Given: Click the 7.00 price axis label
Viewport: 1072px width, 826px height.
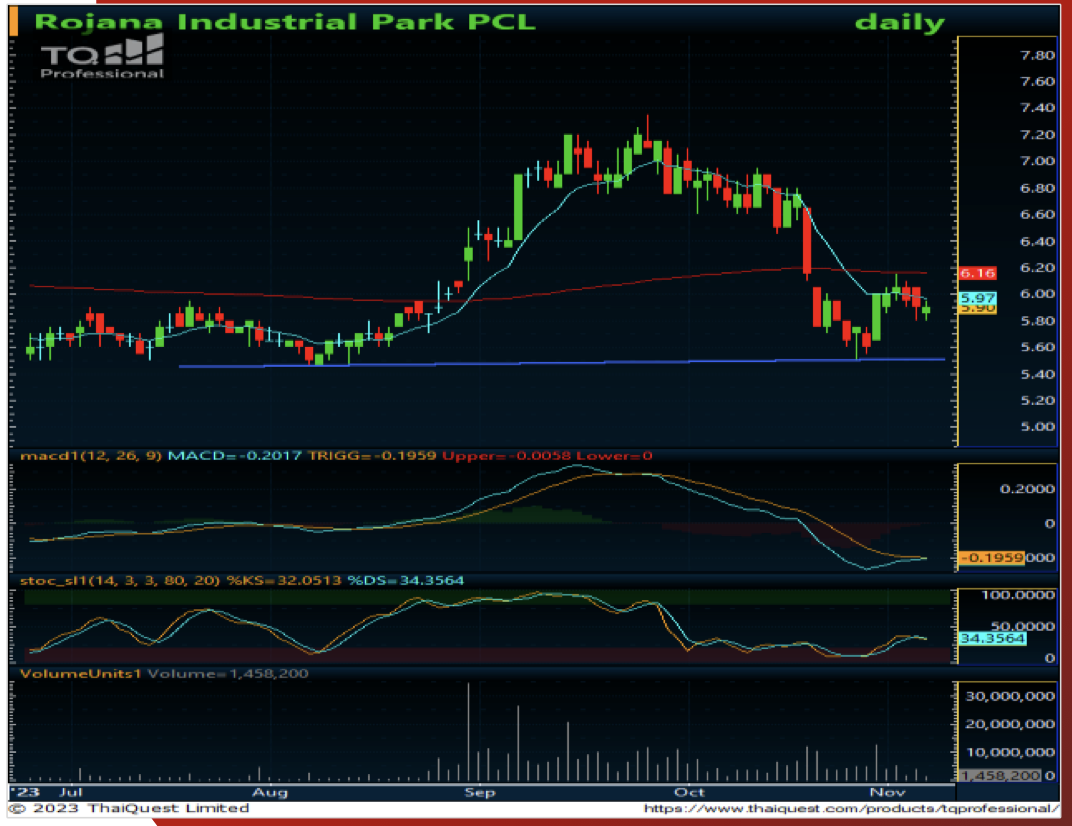Looking at the screenshot, I should click(1037, 161).
